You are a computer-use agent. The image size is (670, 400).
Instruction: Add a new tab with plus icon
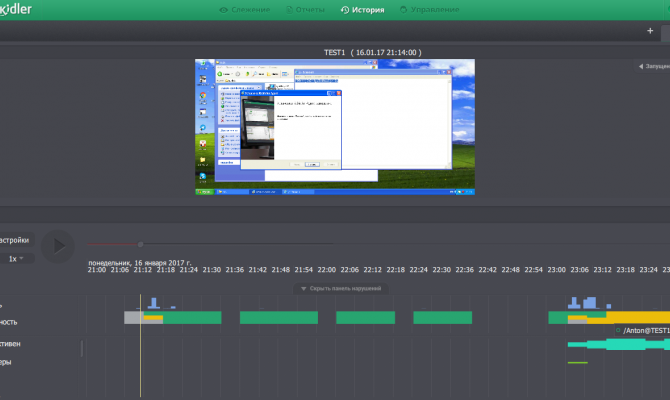click(650, 31)
